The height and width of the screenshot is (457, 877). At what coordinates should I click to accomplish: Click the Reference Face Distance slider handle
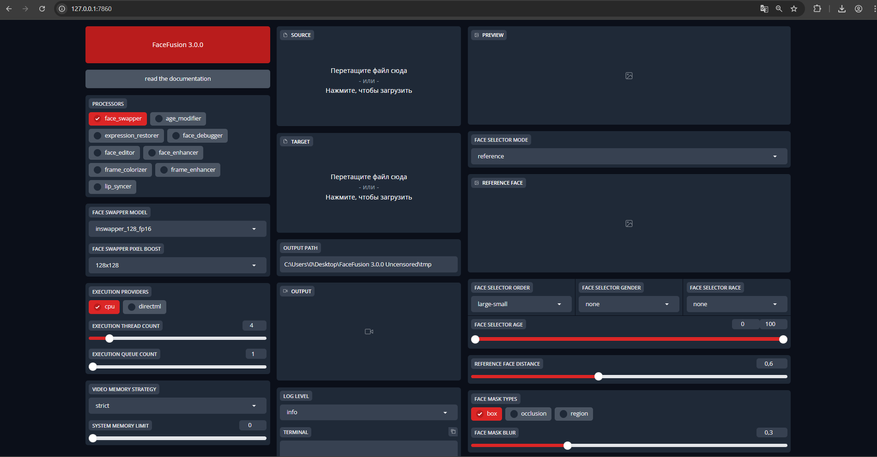598,377
